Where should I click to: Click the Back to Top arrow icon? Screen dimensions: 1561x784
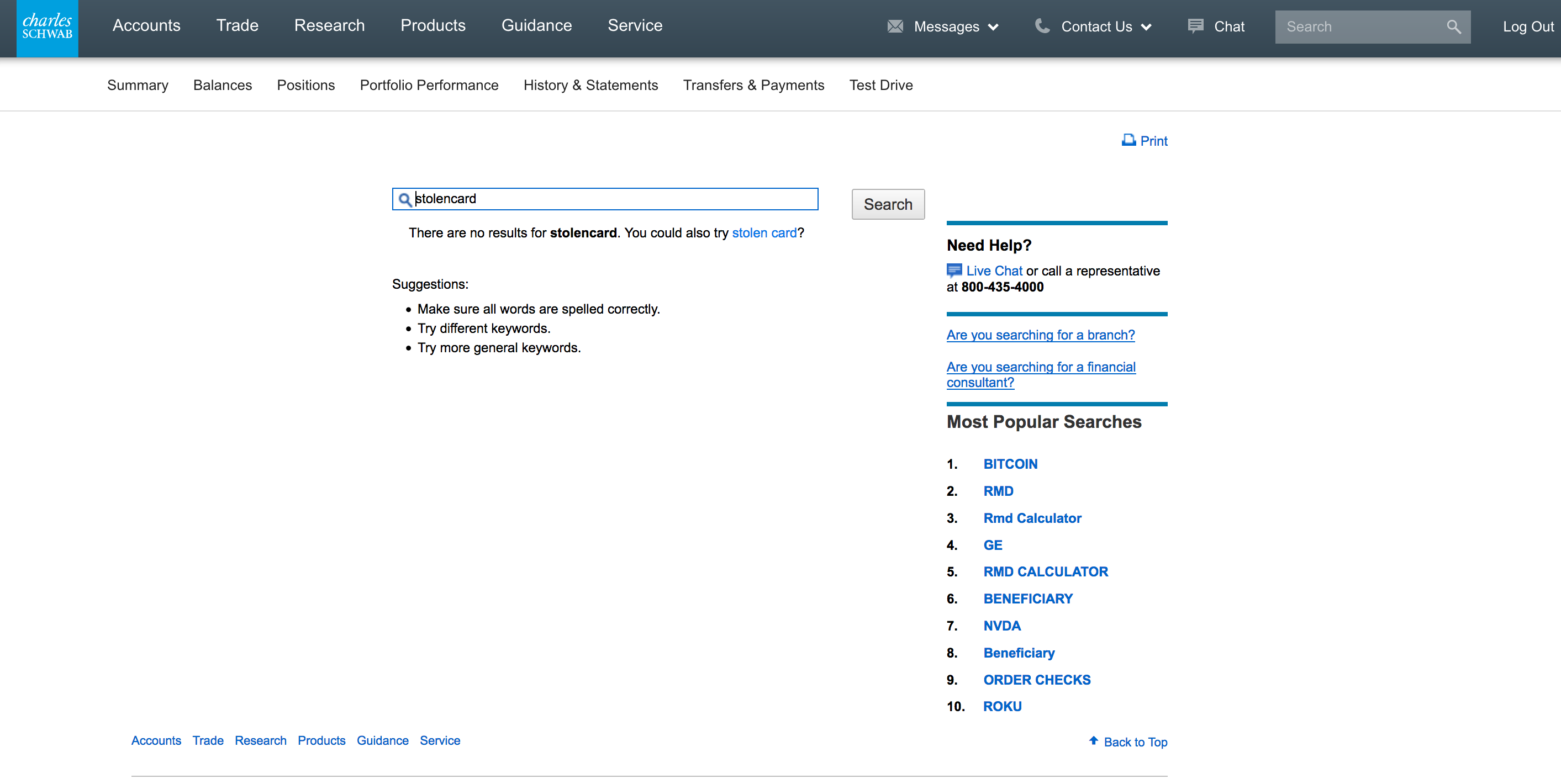click(x=1093, y=740)
